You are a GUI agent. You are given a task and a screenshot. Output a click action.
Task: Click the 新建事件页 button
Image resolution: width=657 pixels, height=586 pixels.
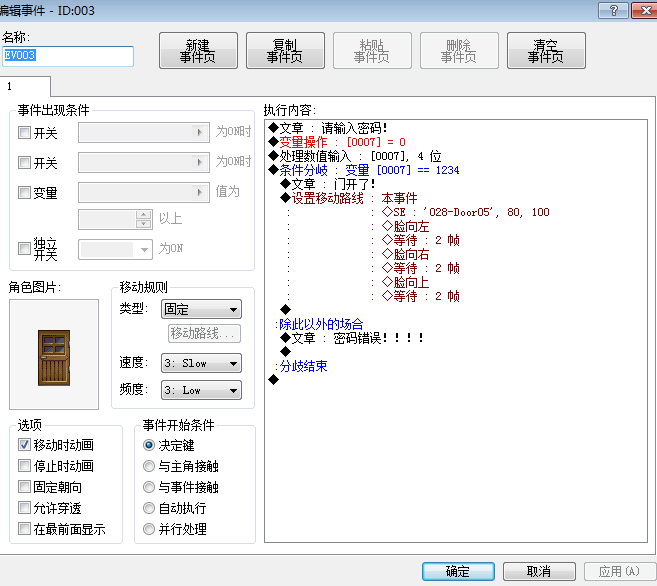(x=198, y=51)
